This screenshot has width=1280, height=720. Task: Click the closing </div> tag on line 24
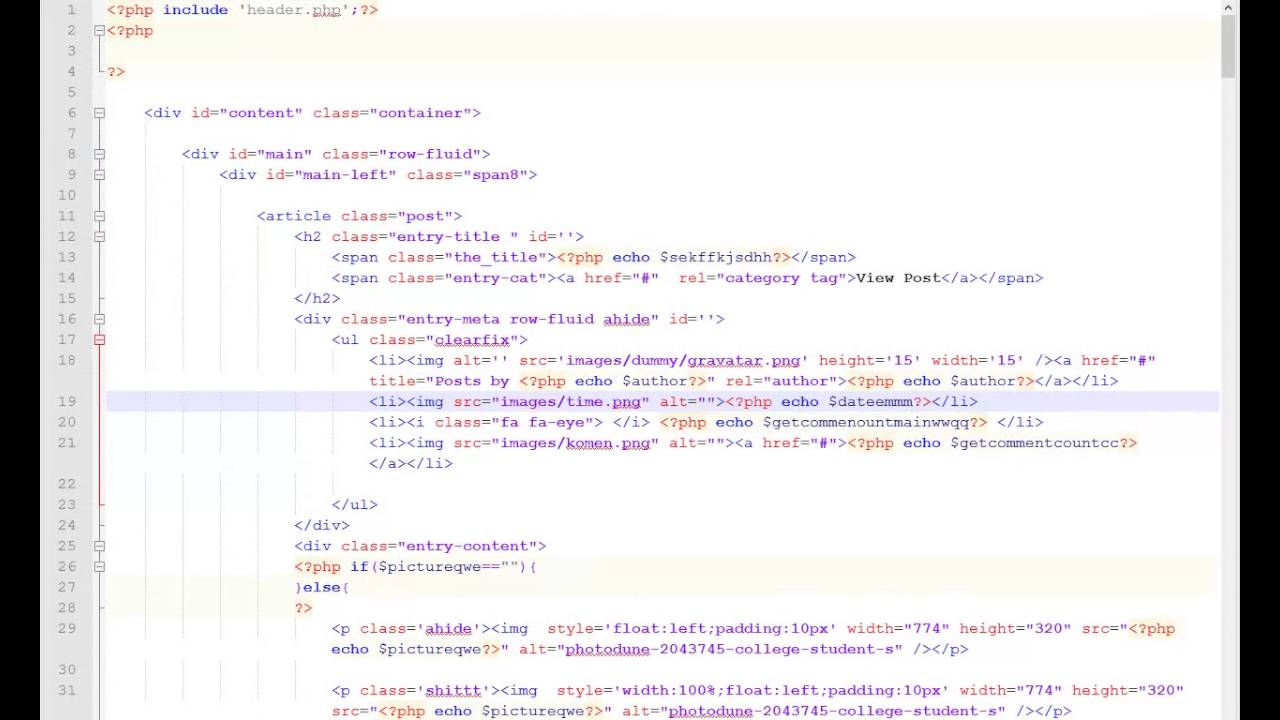322,525
